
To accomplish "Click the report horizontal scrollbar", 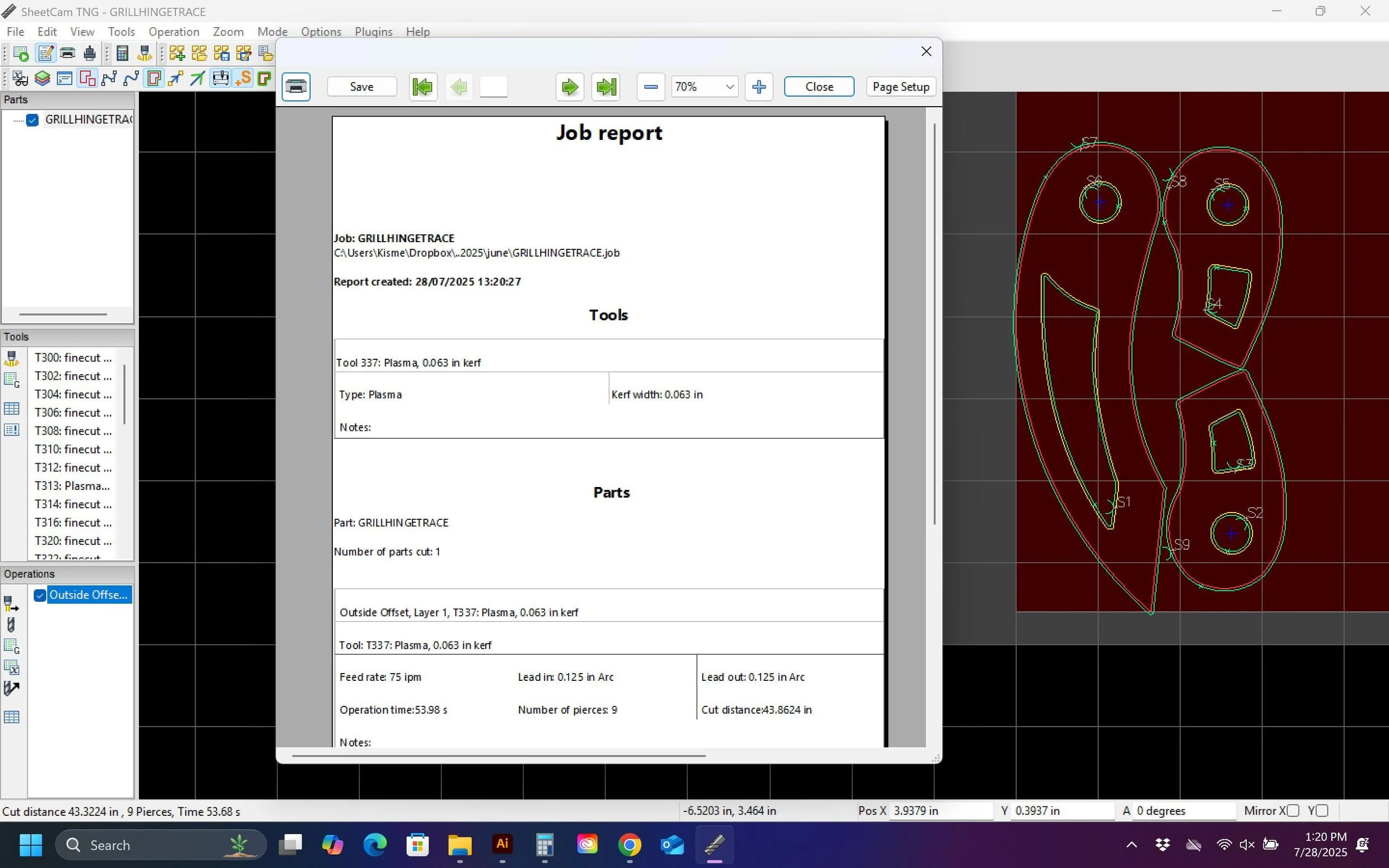I will click(498, 756).
